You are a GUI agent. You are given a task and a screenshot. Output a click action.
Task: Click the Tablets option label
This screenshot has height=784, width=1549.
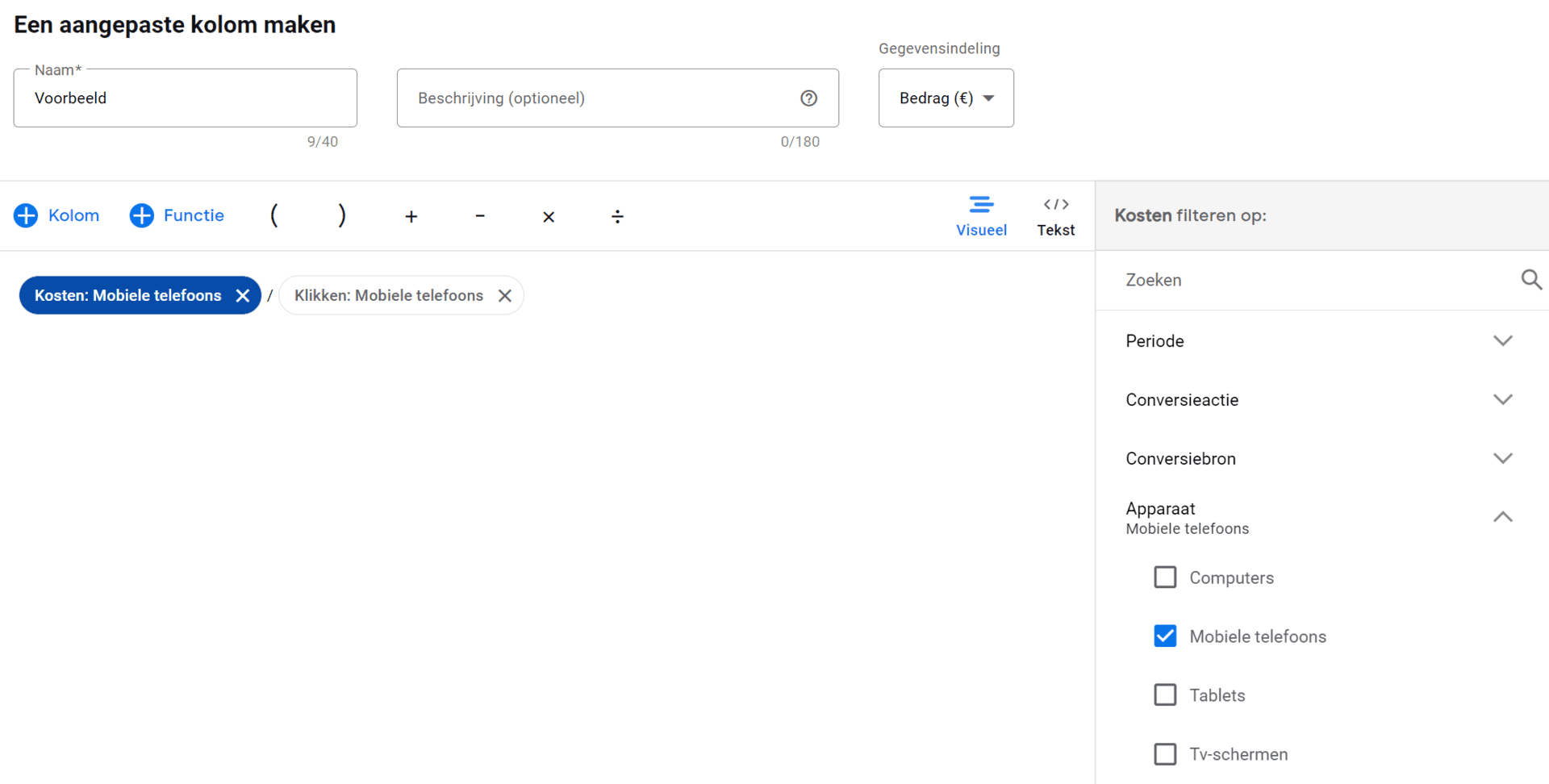point(1217,695)
